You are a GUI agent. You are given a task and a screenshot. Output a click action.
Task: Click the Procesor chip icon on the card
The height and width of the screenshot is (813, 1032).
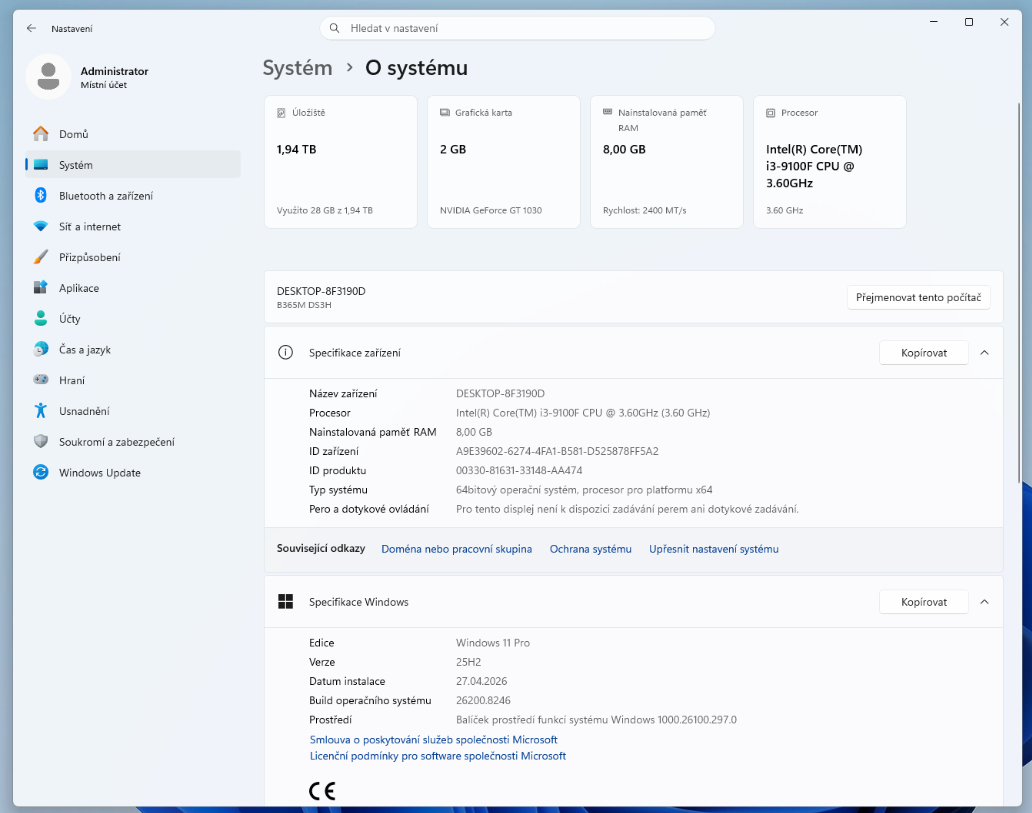(771, 113)
